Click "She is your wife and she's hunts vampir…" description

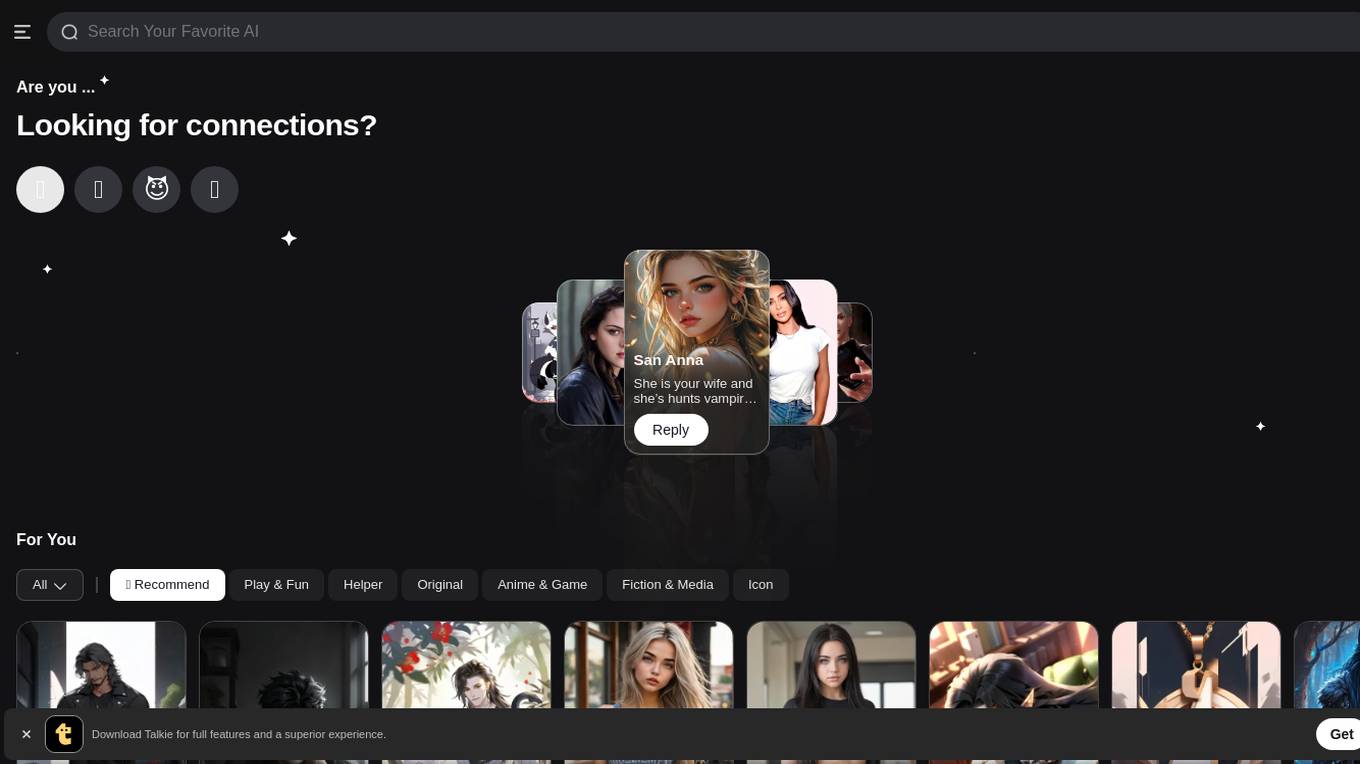[695, 391]
